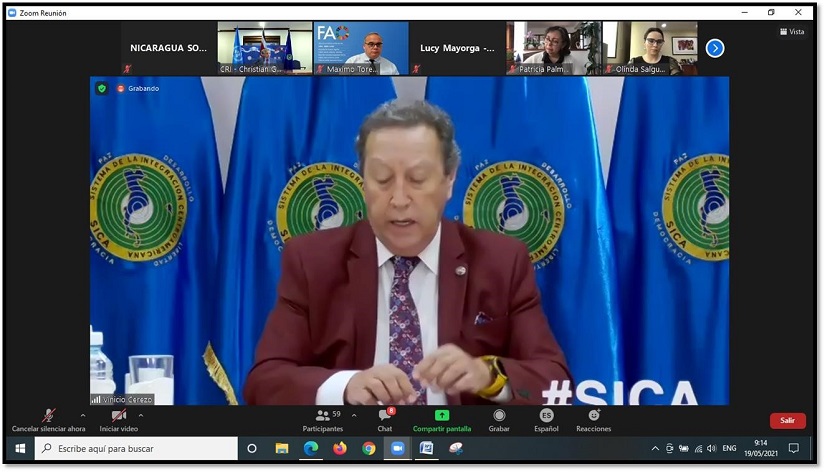825x472 pixels.
Task: Open Firefox from taskbar
Action: pyautogui.click(x=340, y=448)
